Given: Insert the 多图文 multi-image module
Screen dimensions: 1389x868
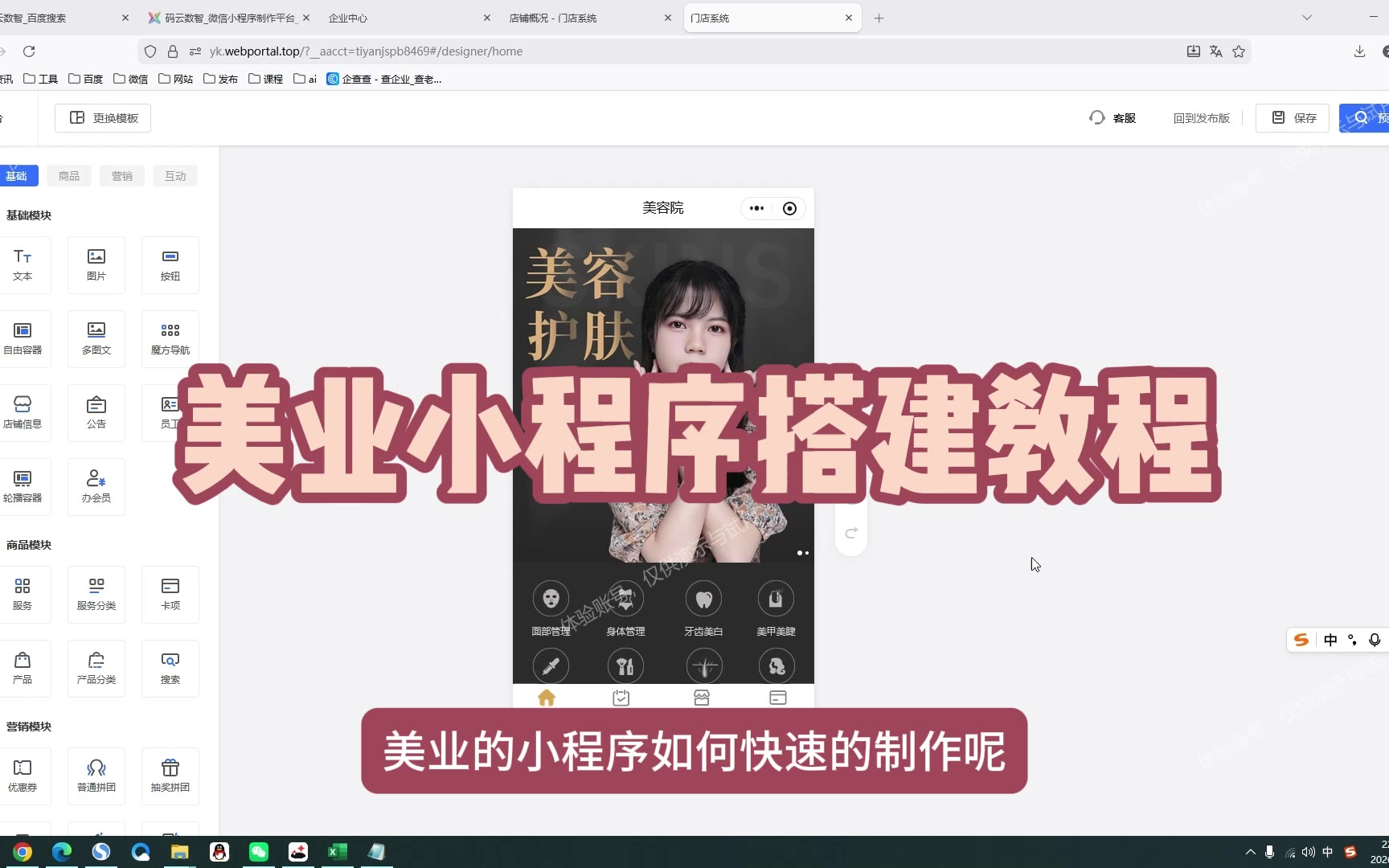Looking at the screenshot, I should tap(96, 339).
